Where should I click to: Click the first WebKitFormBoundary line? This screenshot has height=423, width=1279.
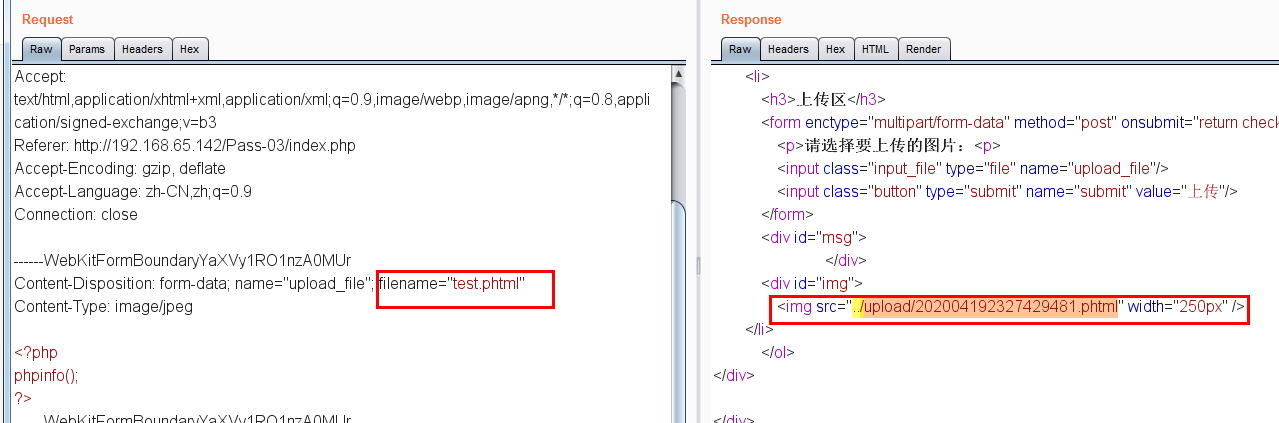click(x=183, y=261)
